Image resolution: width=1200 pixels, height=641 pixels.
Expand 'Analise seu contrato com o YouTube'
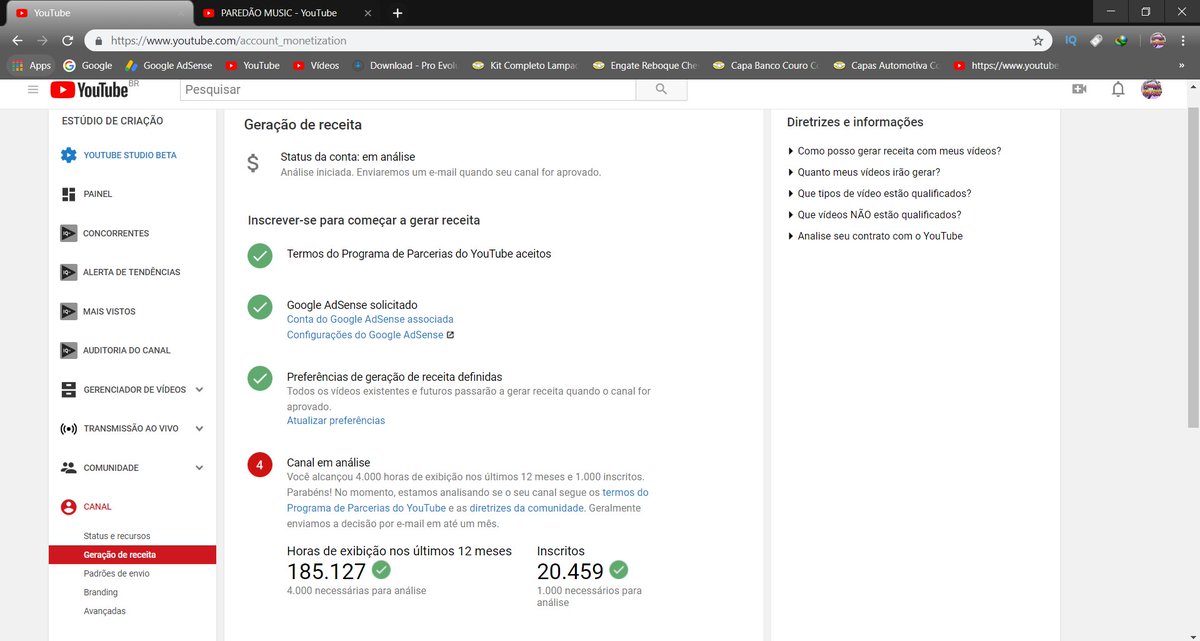pos(875,236)
